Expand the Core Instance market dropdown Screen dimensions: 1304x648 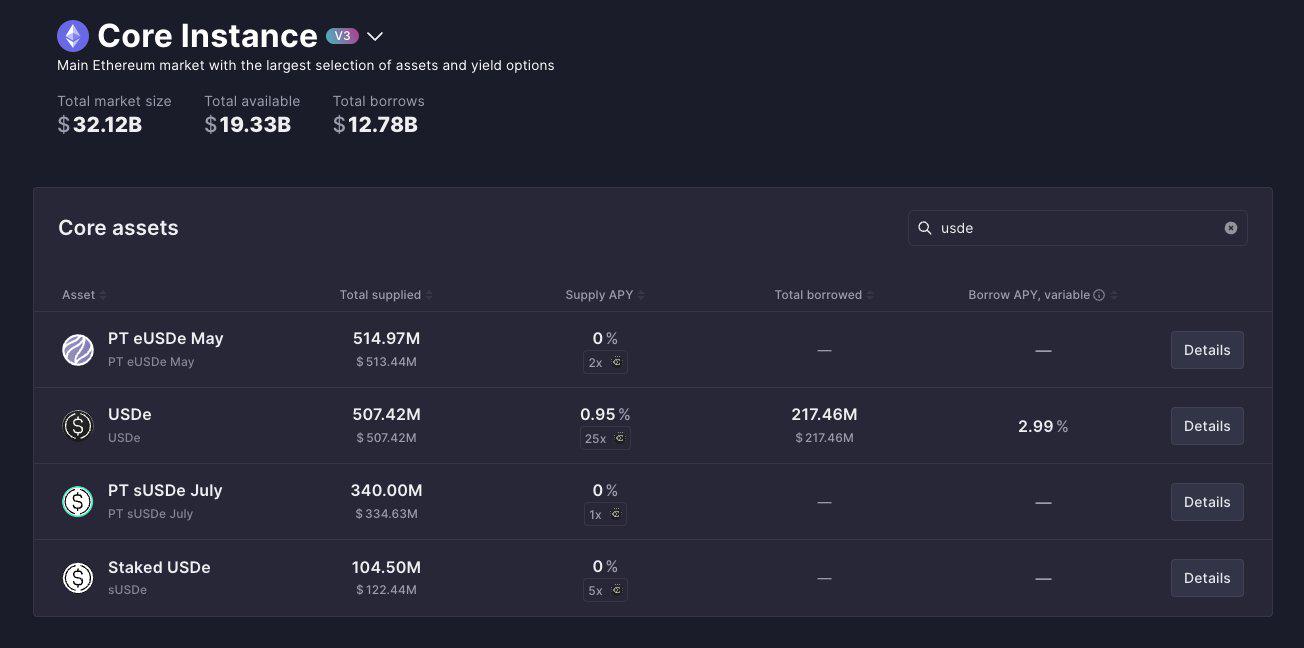(375, 37)
